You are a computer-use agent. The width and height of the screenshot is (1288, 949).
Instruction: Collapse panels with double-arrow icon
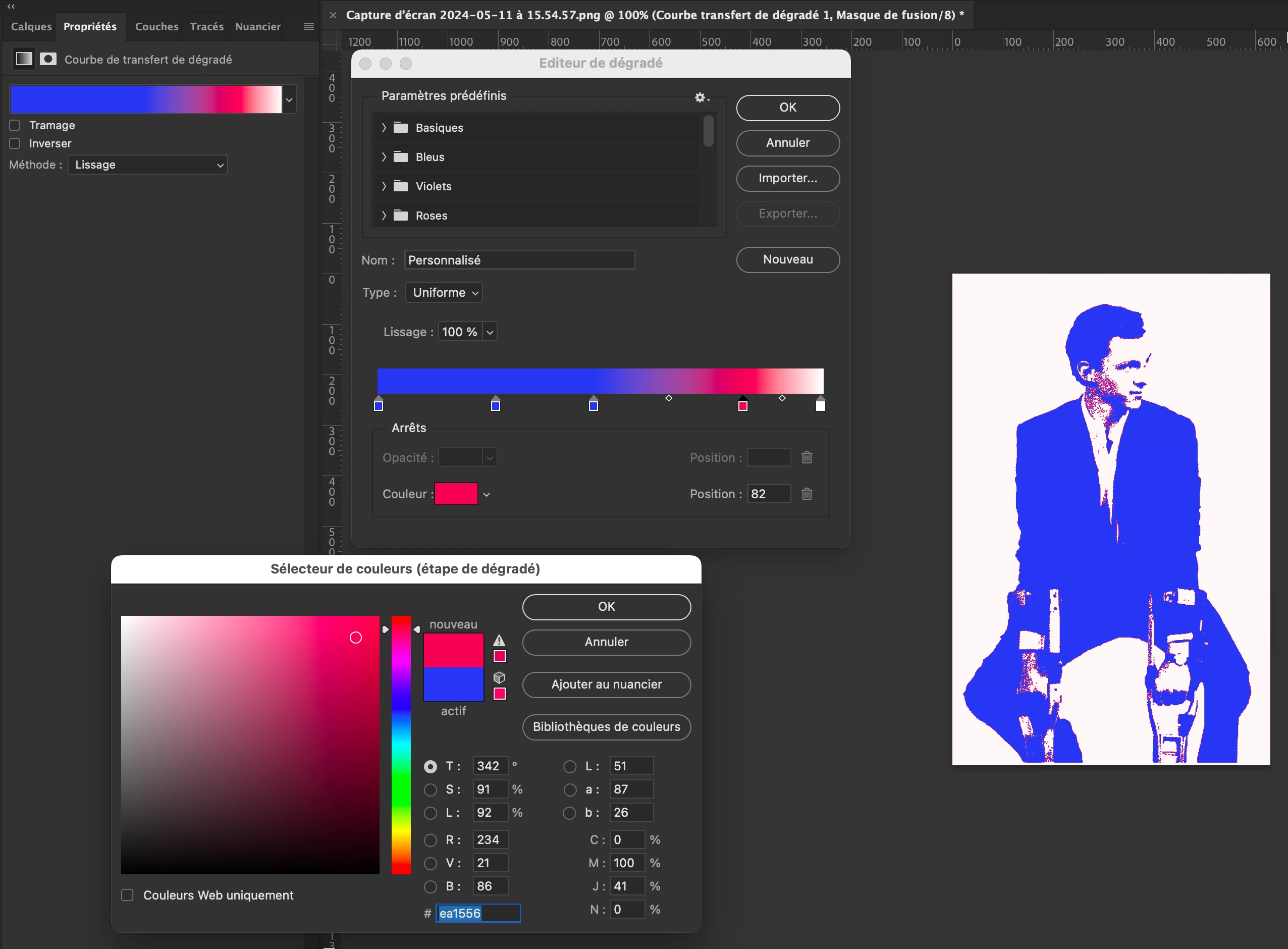pos(11,7)
